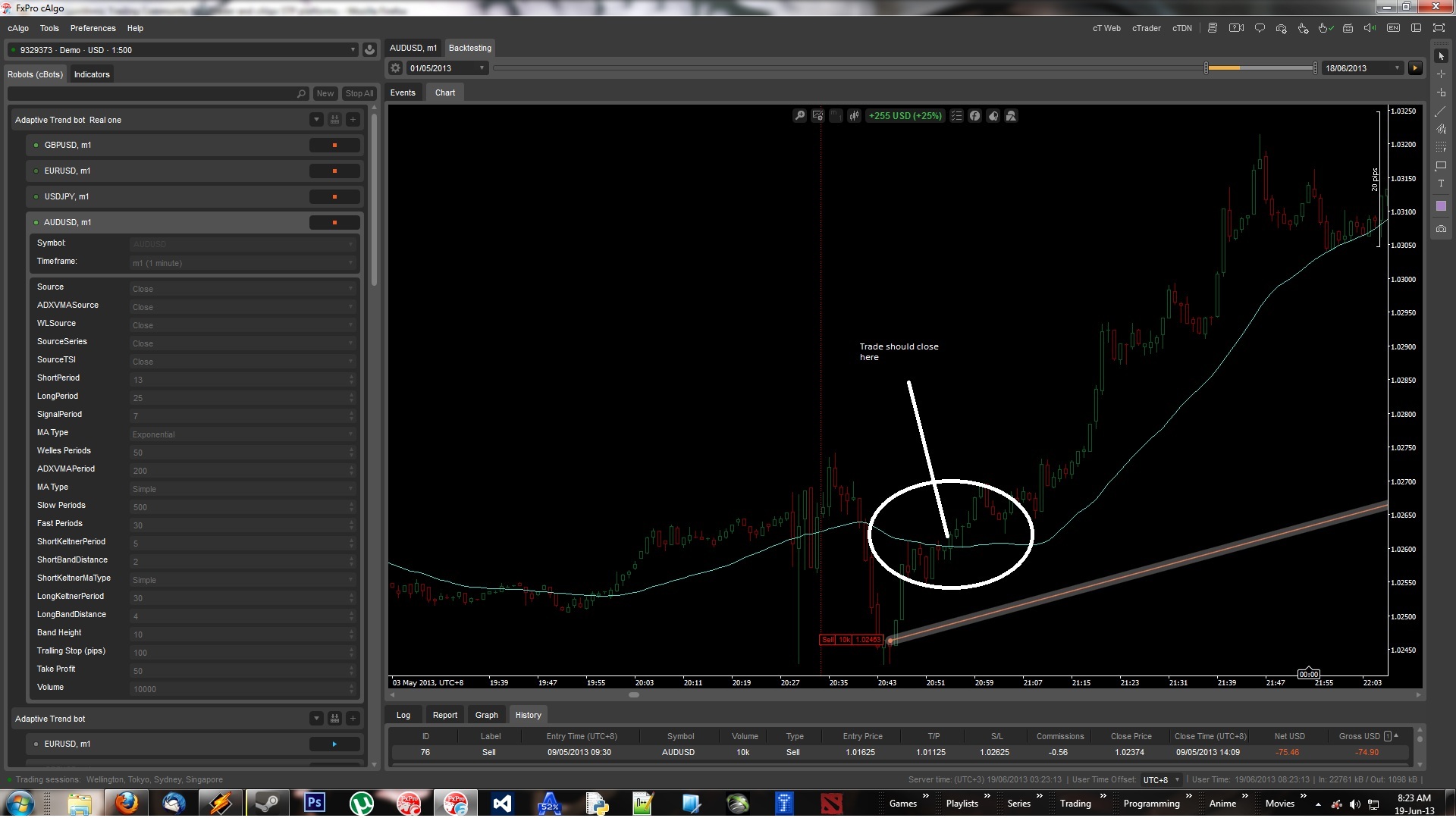Zoom in chart with magnifier icon
This screenshot has height=818, width=1456.
point(799,116)
